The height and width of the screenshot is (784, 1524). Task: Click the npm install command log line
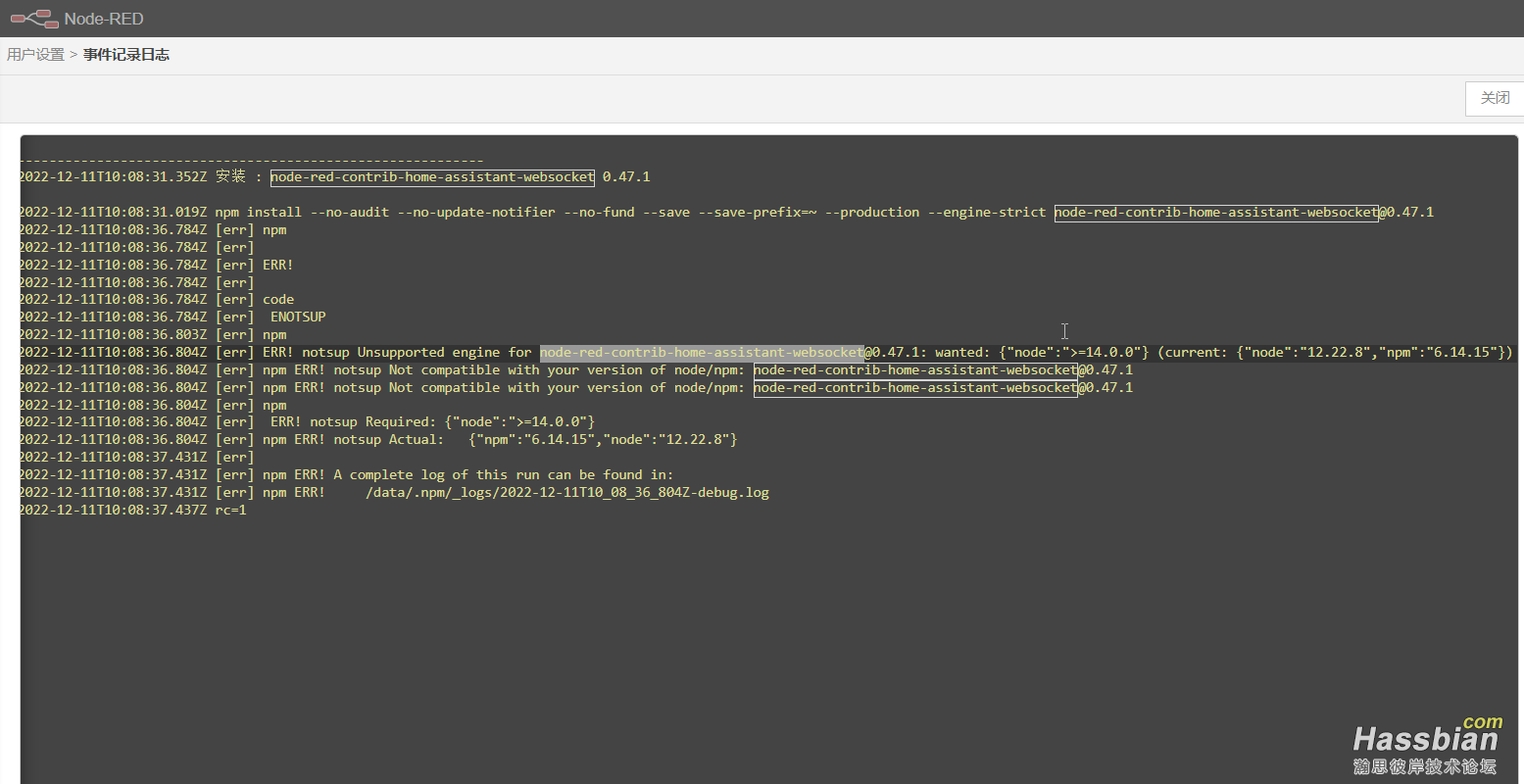tap(726, 213)
